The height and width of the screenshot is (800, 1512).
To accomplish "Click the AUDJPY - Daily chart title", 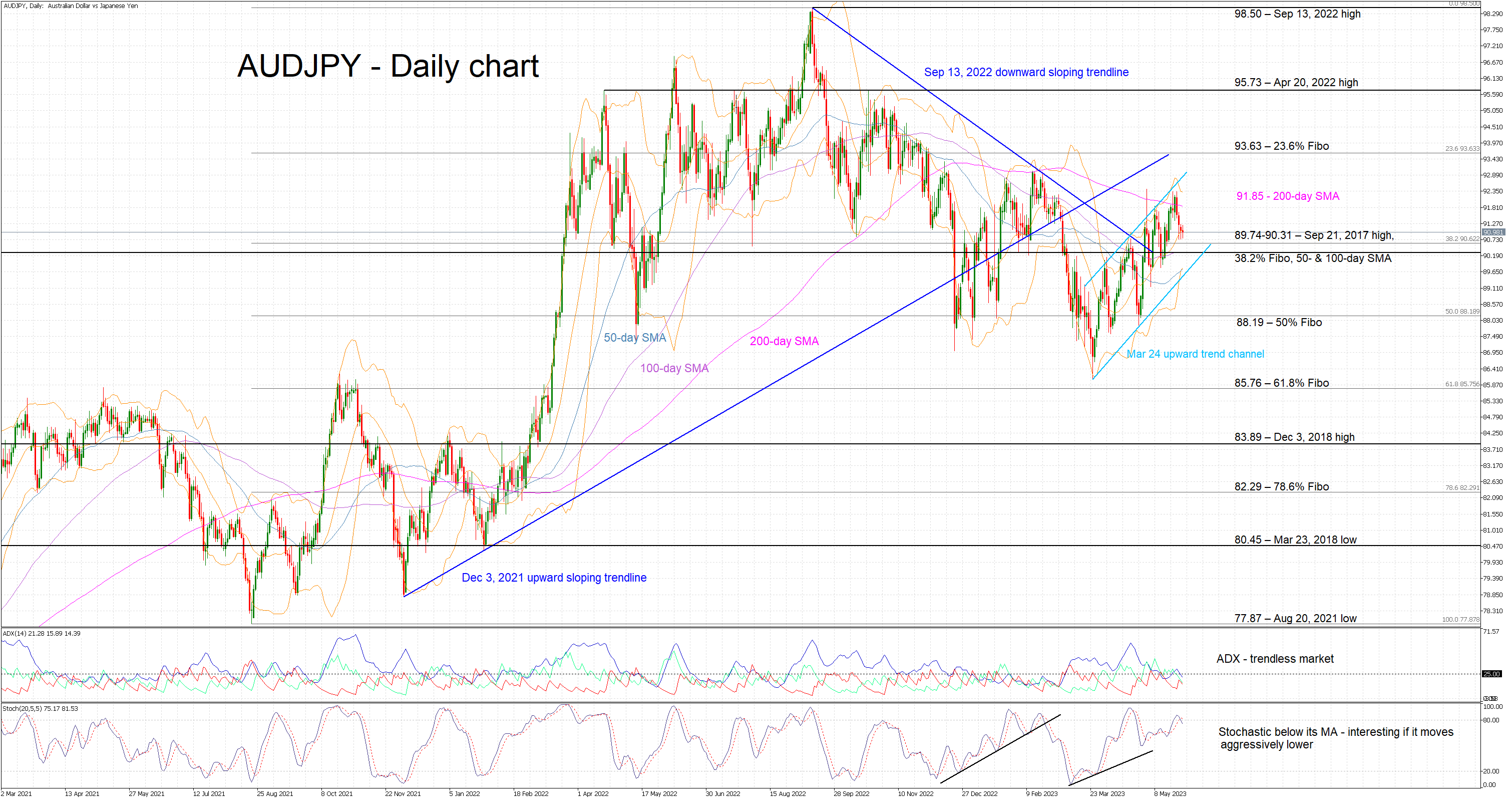I will pyautogui.click(x=388, y=66).
